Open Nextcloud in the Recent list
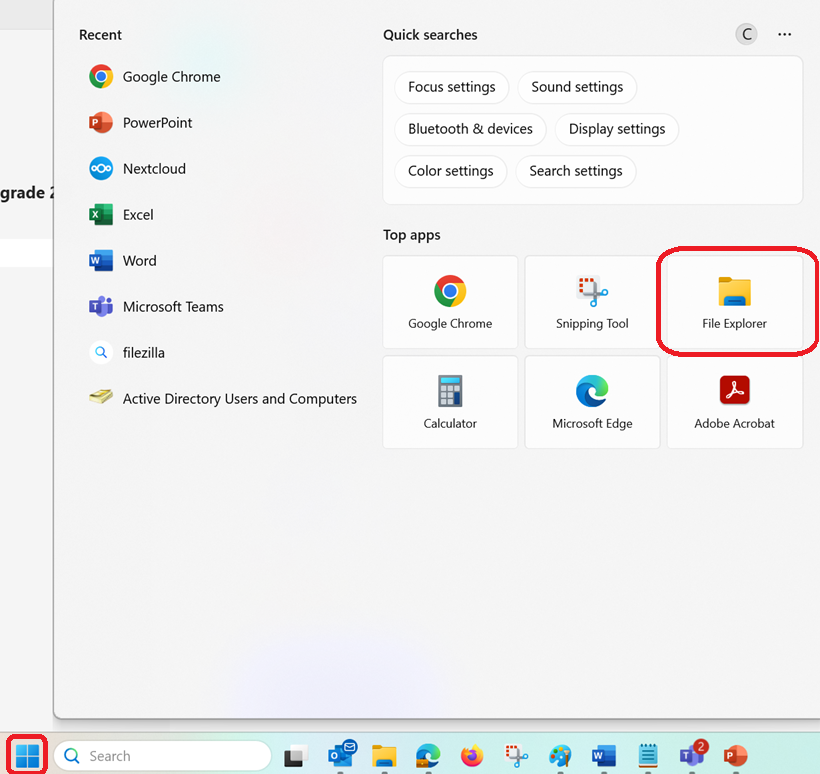This screenshot has width=820, height=774. 138,169
